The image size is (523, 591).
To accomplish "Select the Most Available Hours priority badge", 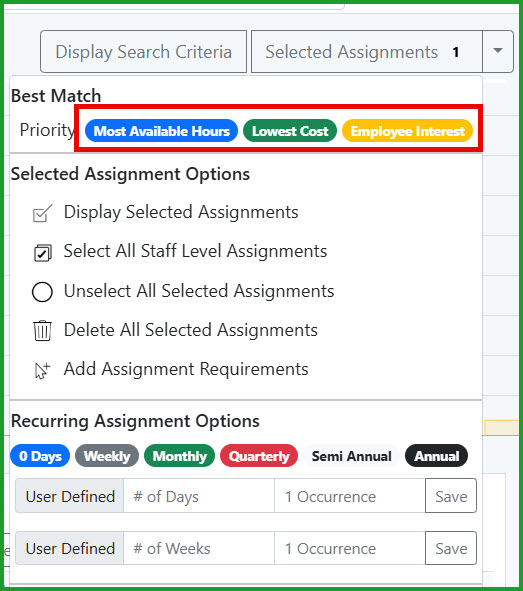I will coord(161,131).
